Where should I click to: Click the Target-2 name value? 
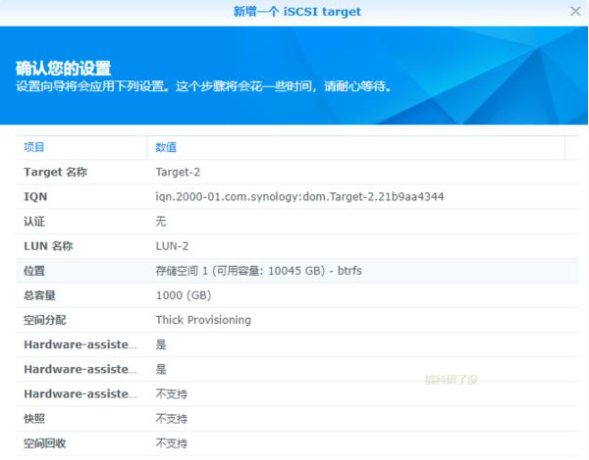point(178,172)
